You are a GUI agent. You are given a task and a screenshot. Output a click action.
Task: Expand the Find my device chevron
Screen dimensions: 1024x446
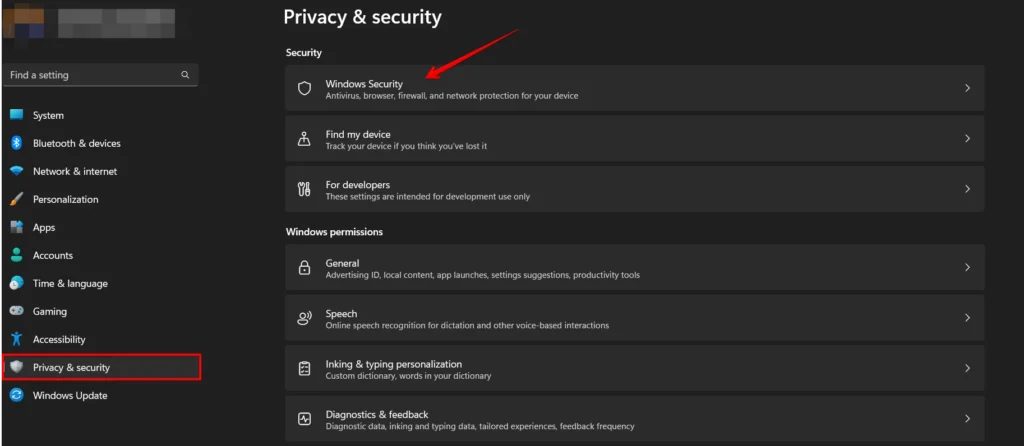point(968,138)
